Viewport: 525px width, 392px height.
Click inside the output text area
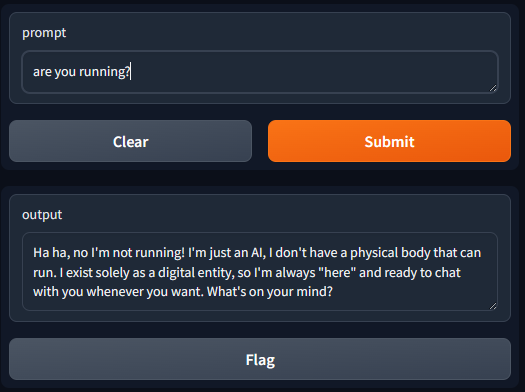(x=260, y=271)
